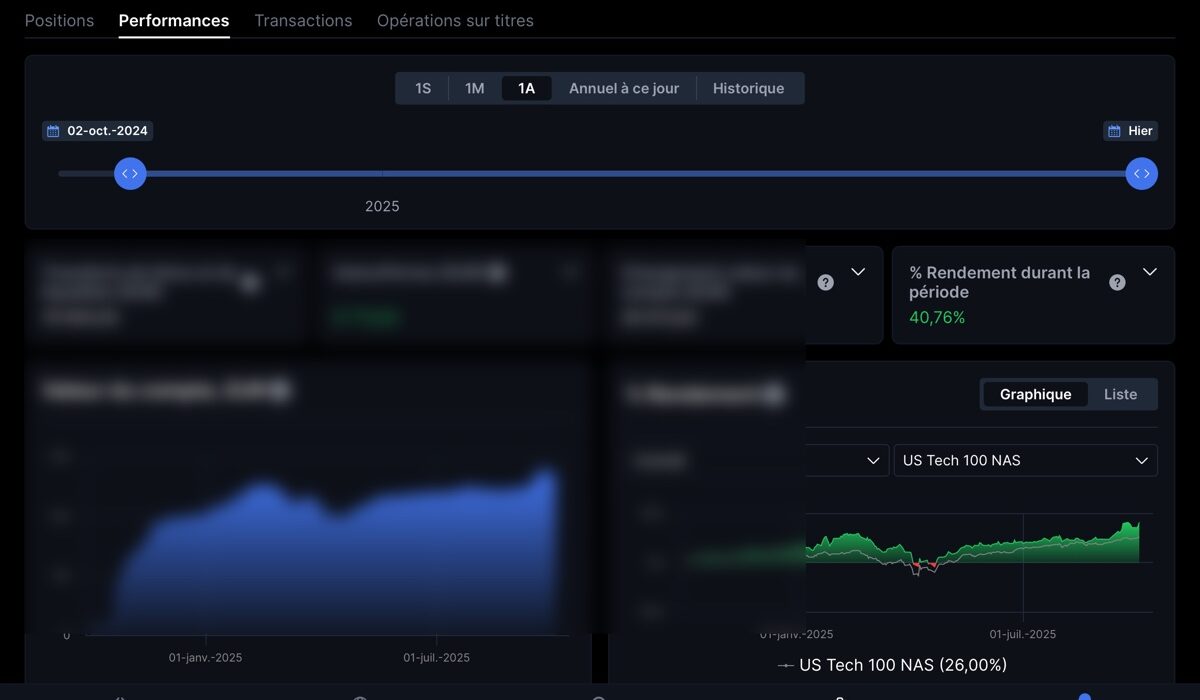Select the 1S period

(x=423, y=88)
